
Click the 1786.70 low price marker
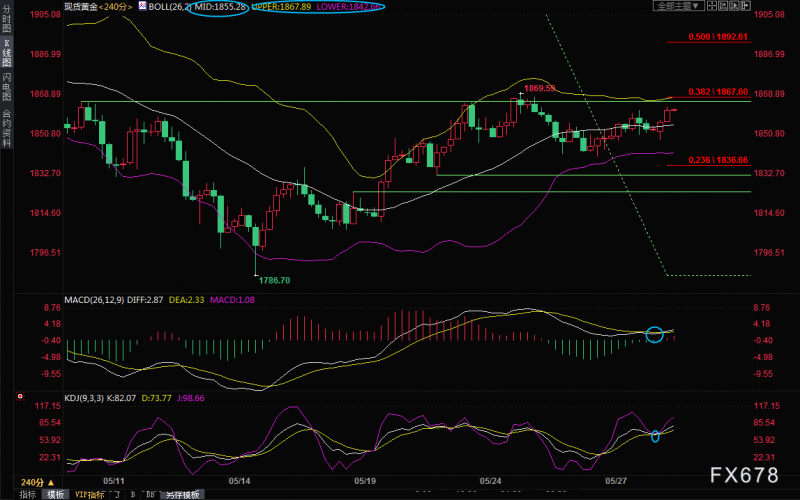[x=273, y=282]
